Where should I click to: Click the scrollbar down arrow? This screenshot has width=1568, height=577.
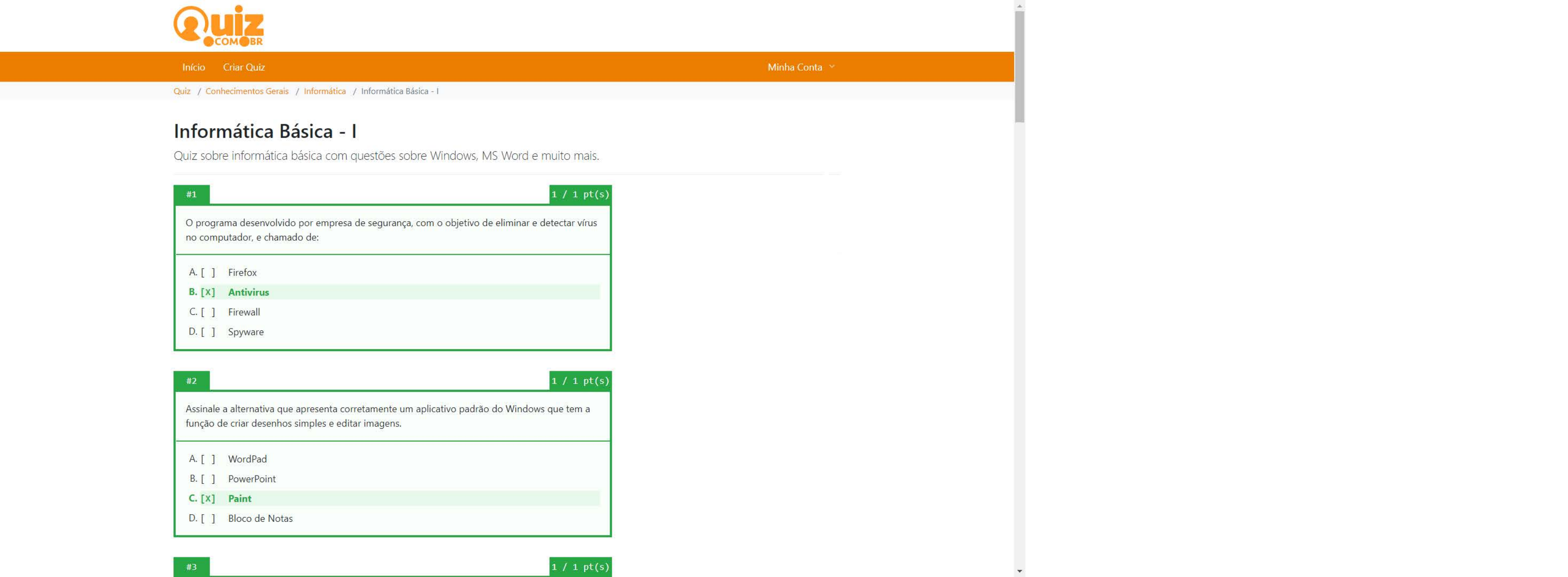coord(1019,572)
